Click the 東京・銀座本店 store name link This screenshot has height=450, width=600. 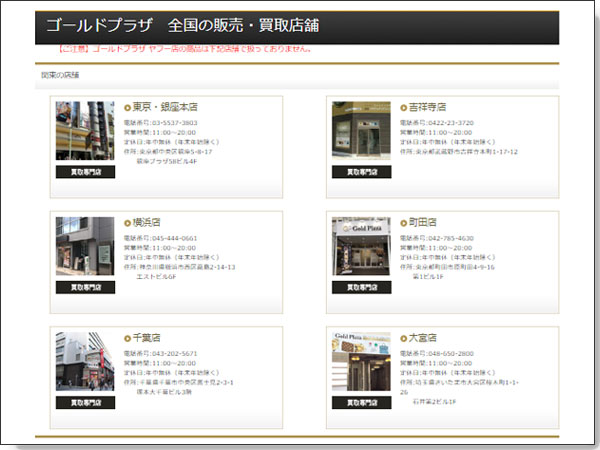[165, 107]
